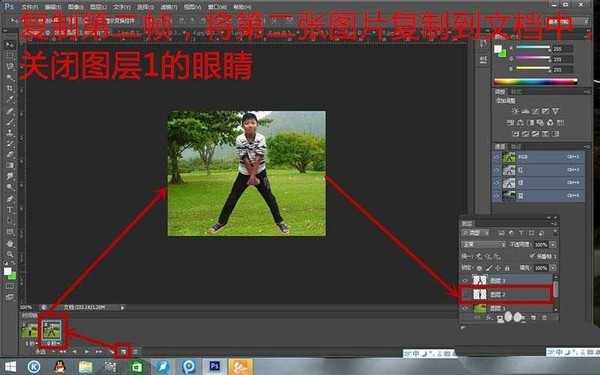Open layer opacity 100% dropdown arrow

tap(553, 245)
